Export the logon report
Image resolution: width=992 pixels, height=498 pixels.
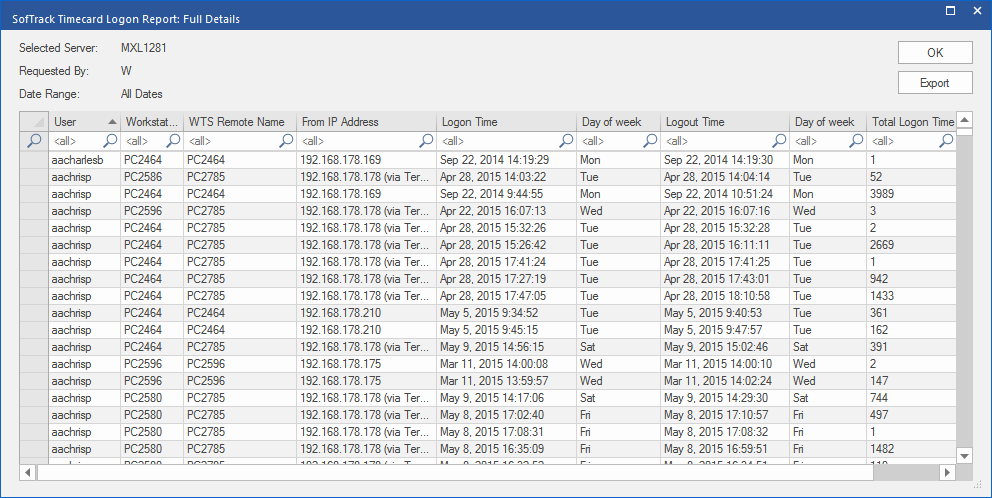934,83
